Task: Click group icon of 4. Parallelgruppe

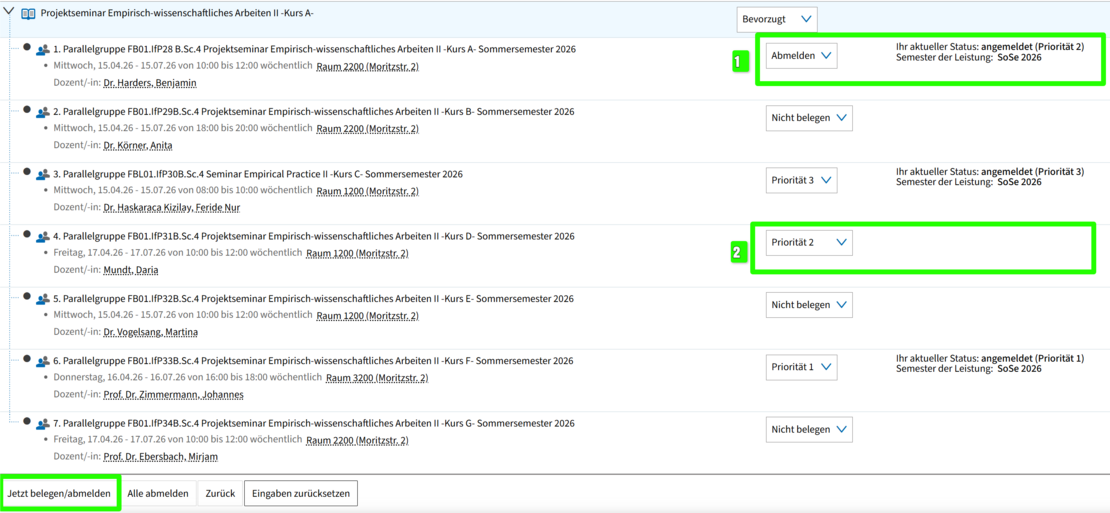Action: [43, 237]
